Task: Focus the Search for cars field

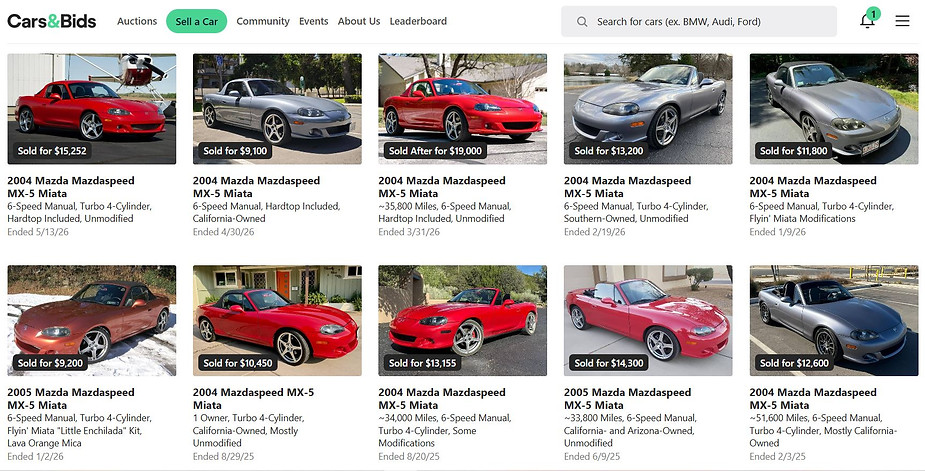Action: (698, 22)
